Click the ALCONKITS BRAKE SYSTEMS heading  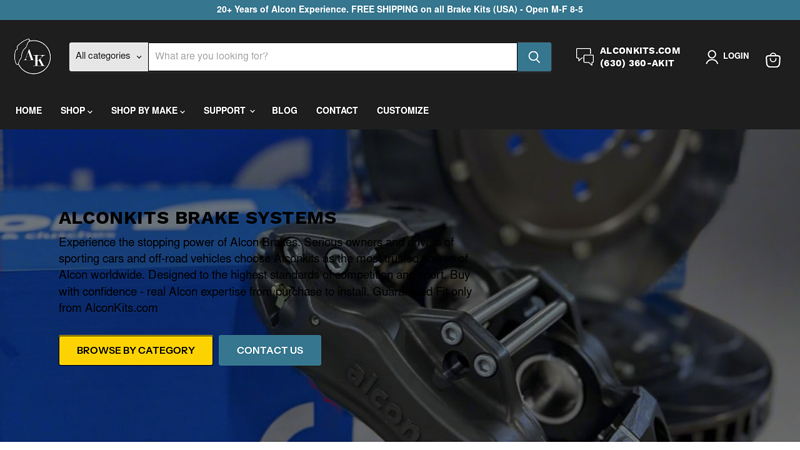click(197, 218)
